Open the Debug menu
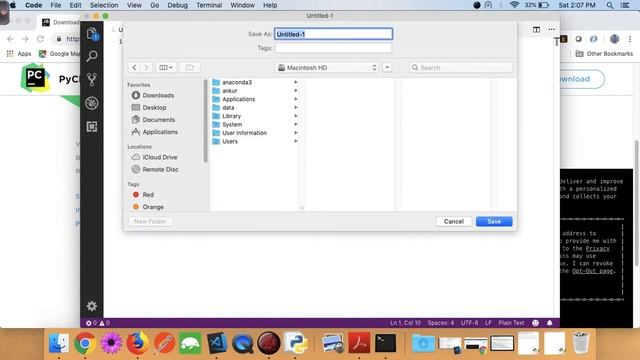640x360 pixels. click(178, 5)
